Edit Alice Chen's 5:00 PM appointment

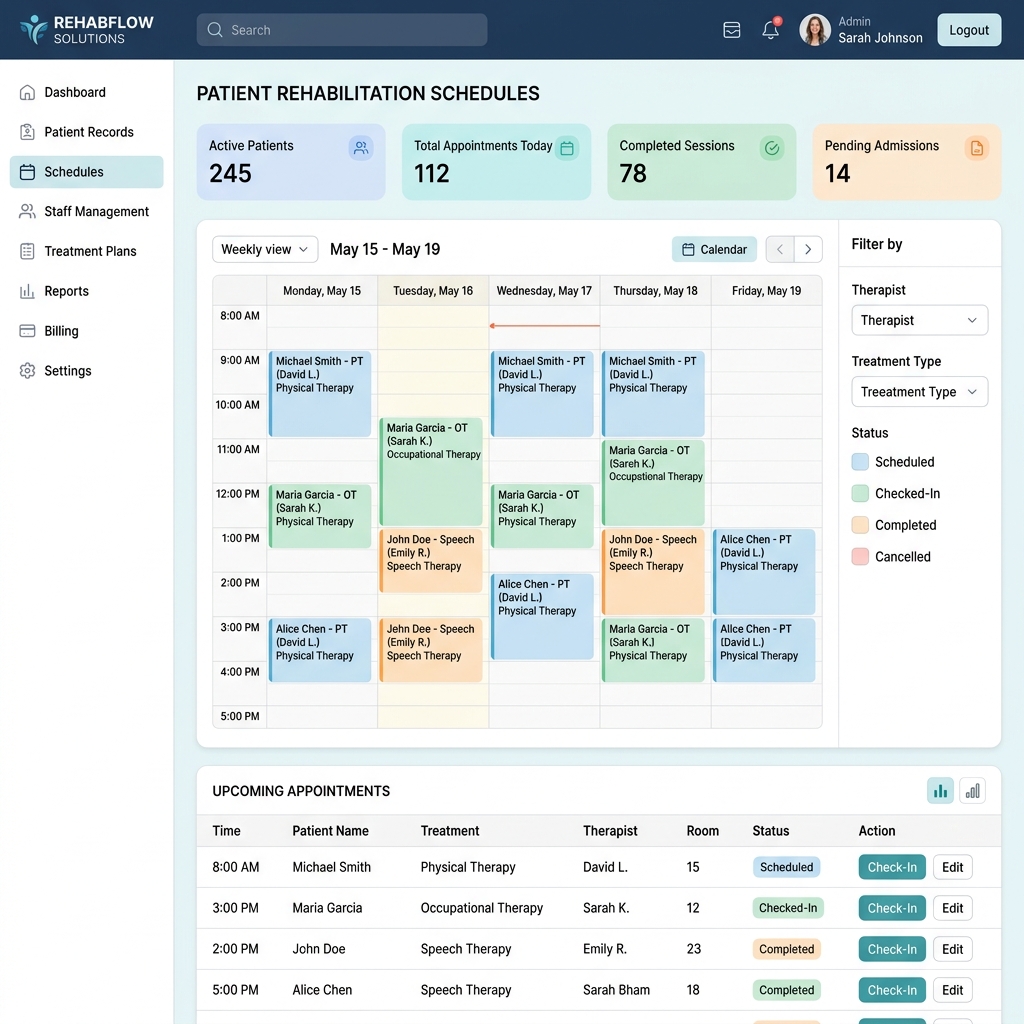point(952,990)
